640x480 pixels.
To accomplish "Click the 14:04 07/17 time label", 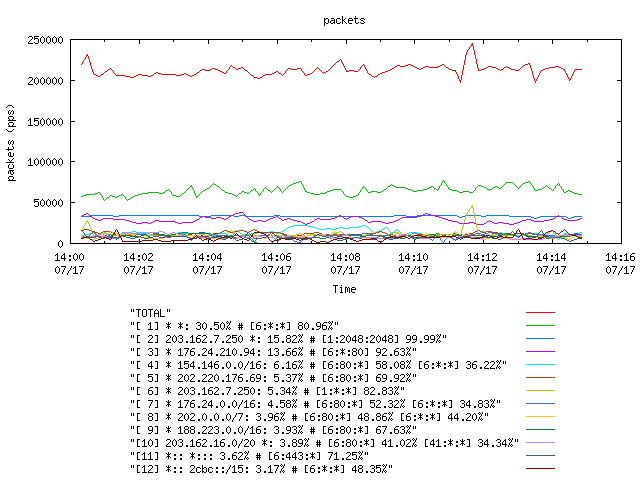I will pos(207,264).
